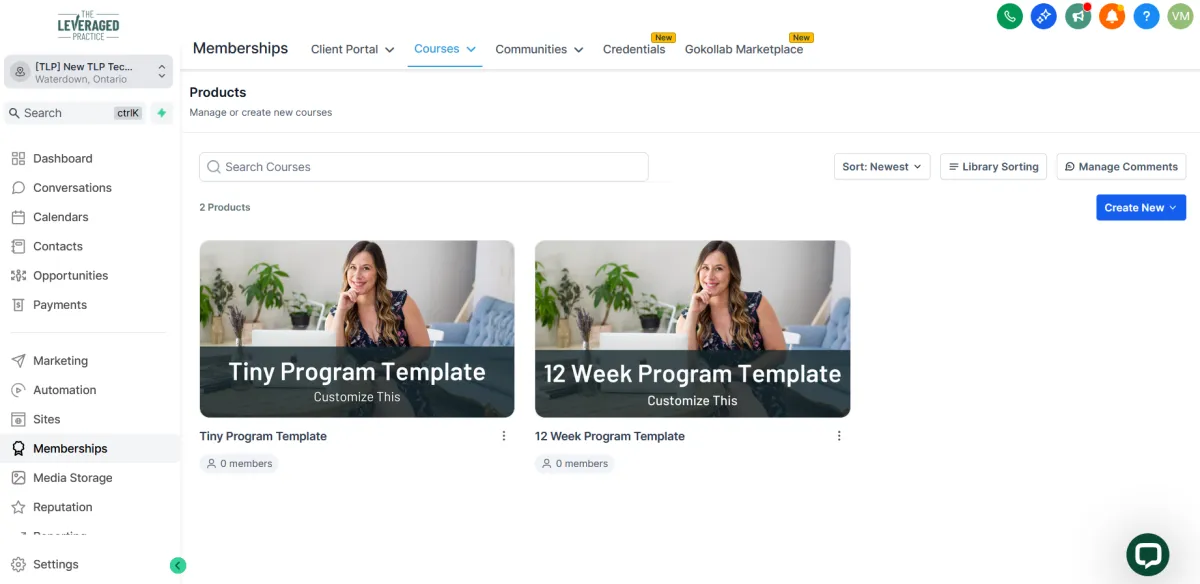Open the Credentials tab
Image resolution: width=1200 pixels, height=584 pixels.
pyautogui.click(x=634, y=49)
